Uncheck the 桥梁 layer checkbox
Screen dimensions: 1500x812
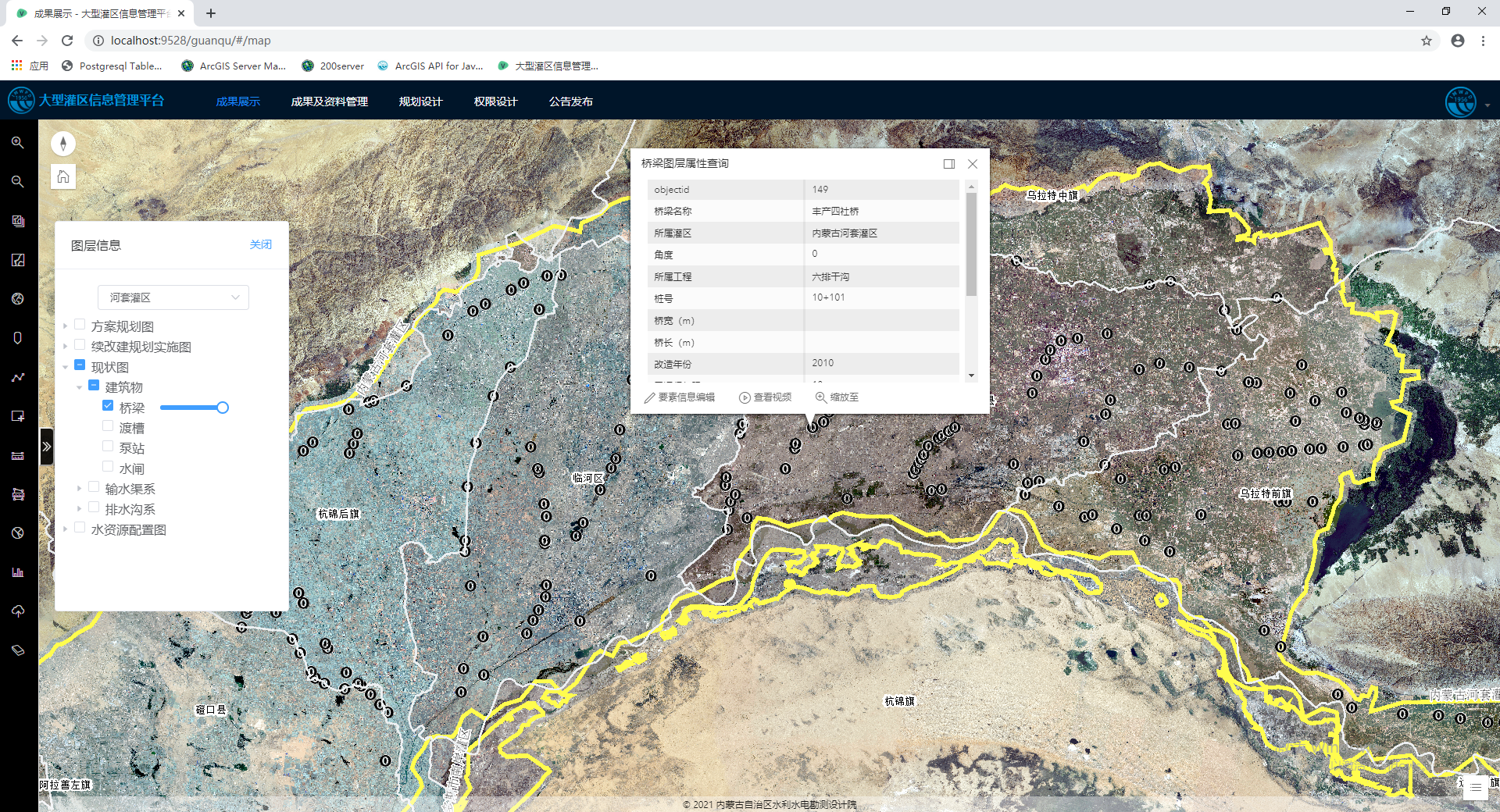(x=108, y=406)
